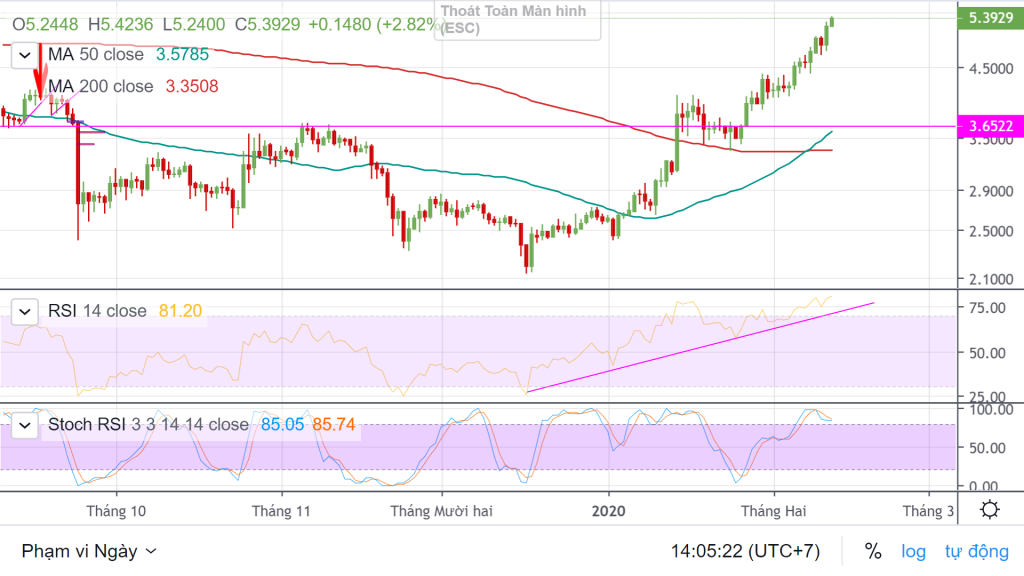
Task: Click the Stoch RSI indicator title
Action: [148, 424]
